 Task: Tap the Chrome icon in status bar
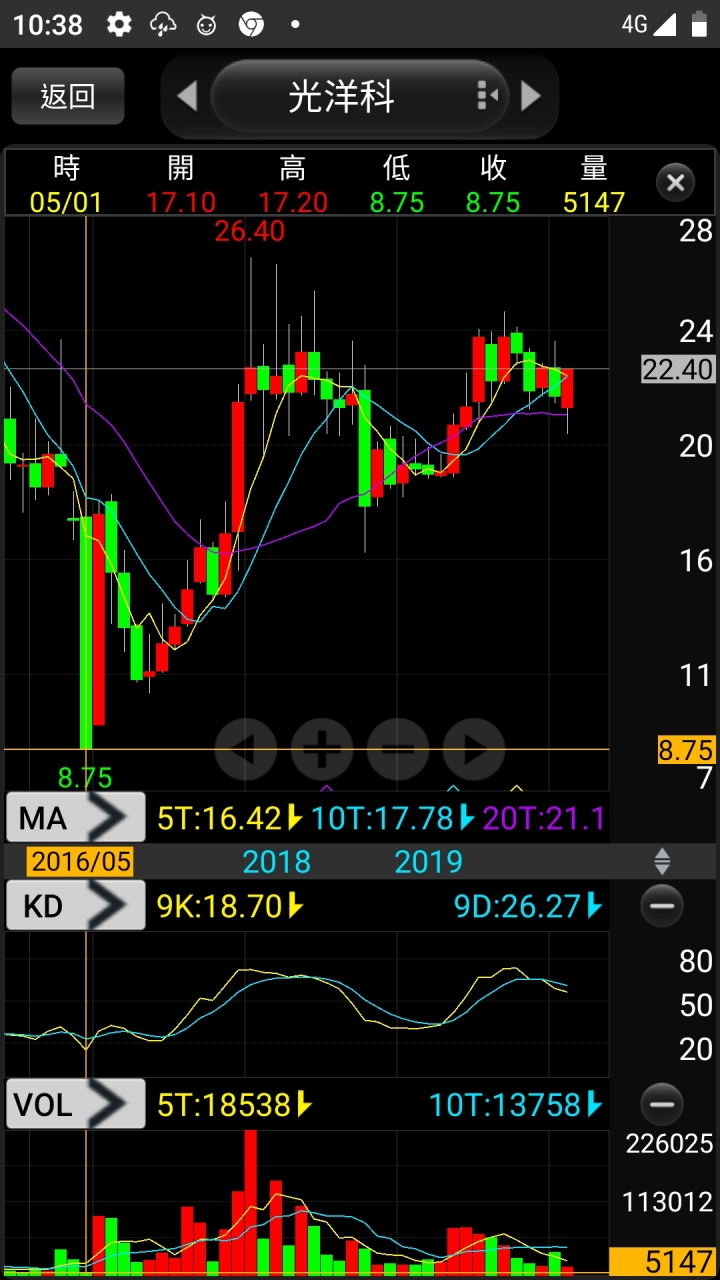tap(251, 24)
